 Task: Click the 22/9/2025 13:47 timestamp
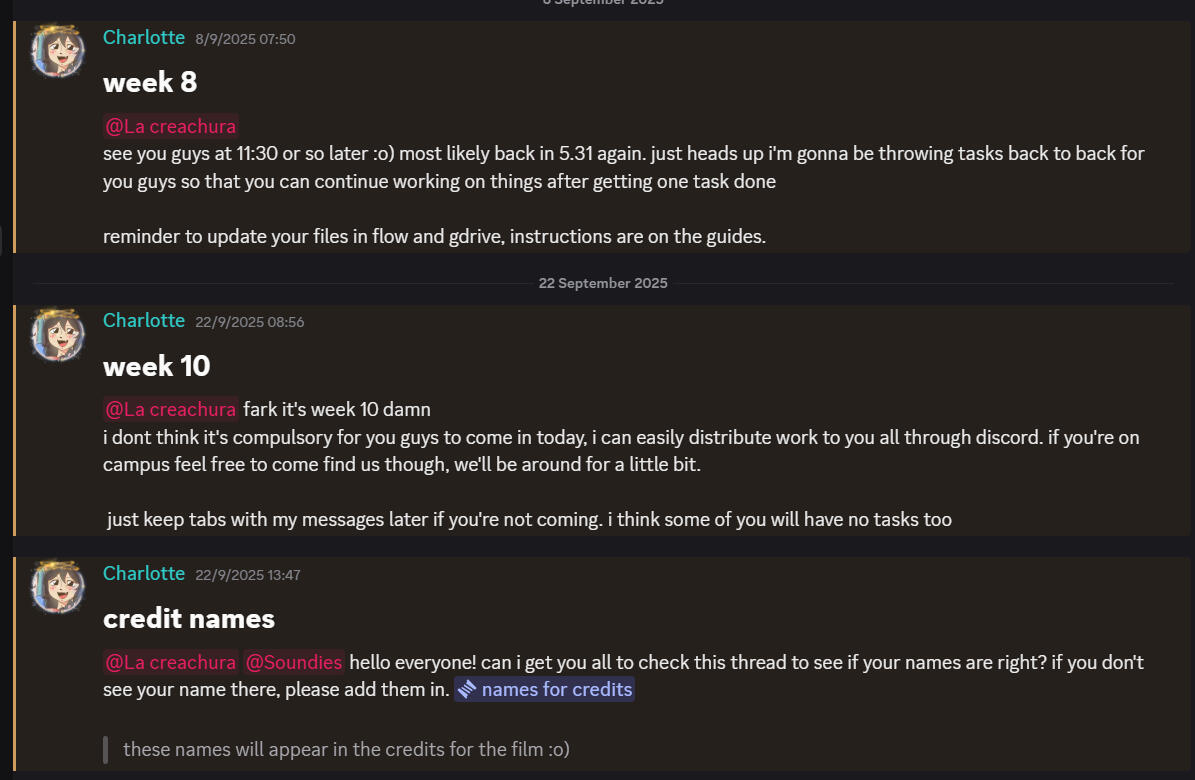[x=249, y=575]
